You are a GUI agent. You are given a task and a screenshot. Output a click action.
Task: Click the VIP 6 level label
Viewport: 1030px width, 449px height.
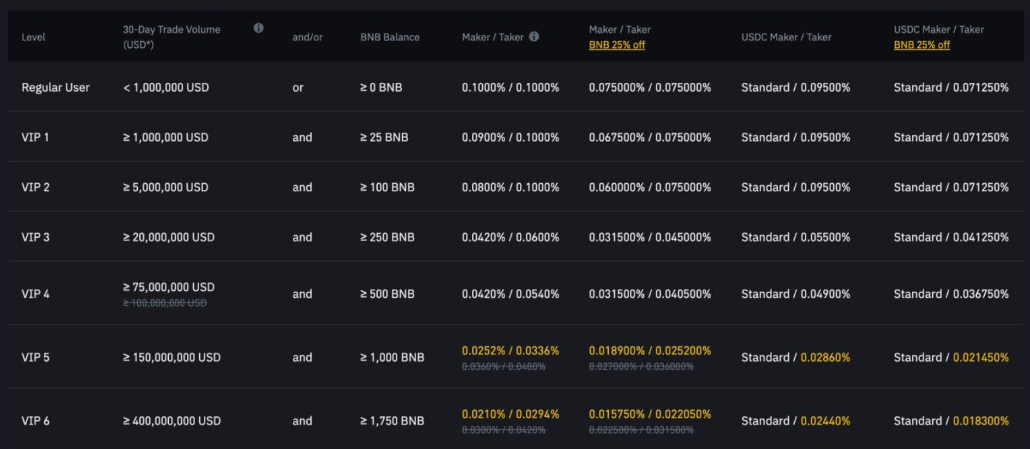[35, 421]
